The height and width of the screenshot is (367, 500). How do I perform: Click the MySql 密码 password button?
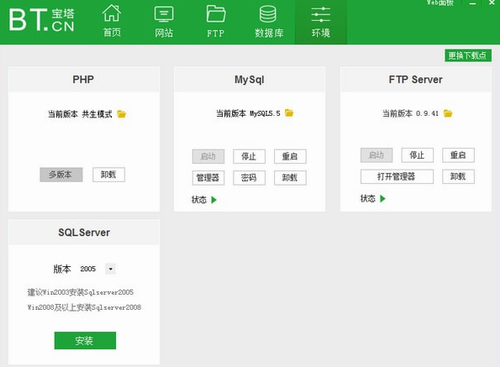249,178
